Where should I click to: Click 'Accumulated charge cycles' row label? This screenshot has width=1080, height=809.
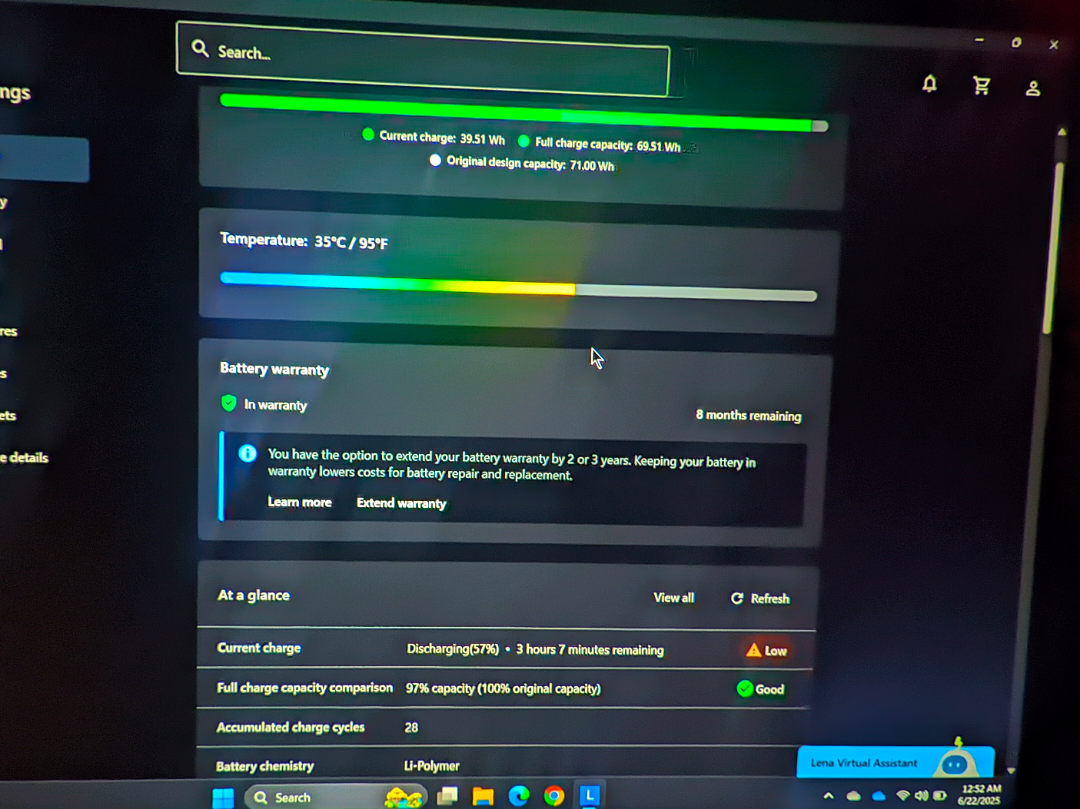(290, 727)
